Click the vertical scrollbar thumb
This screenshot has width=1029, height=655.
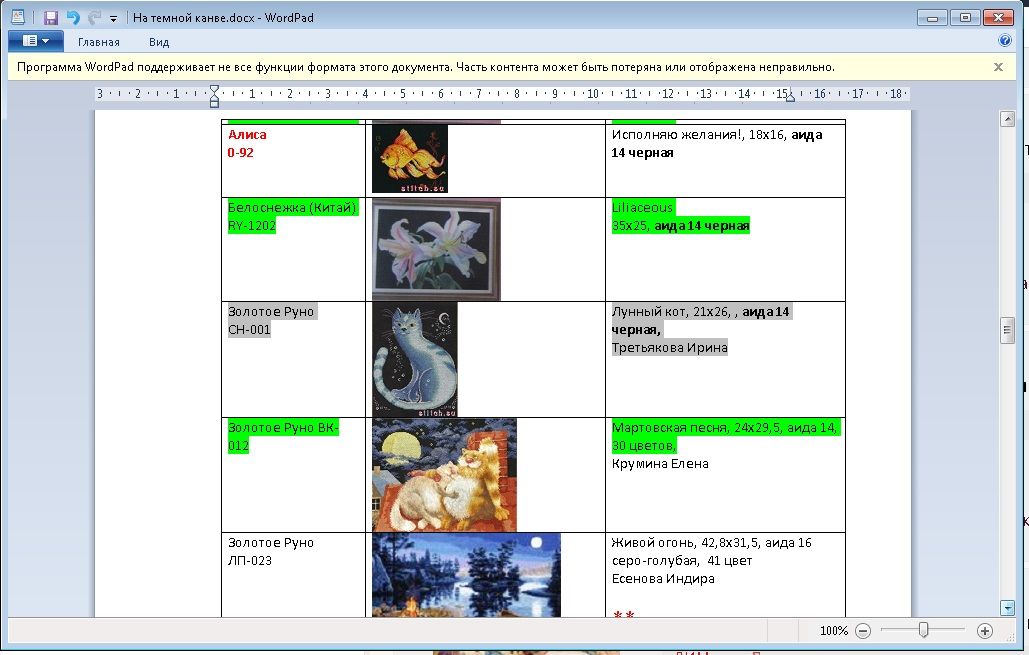tap(1007, 330)
